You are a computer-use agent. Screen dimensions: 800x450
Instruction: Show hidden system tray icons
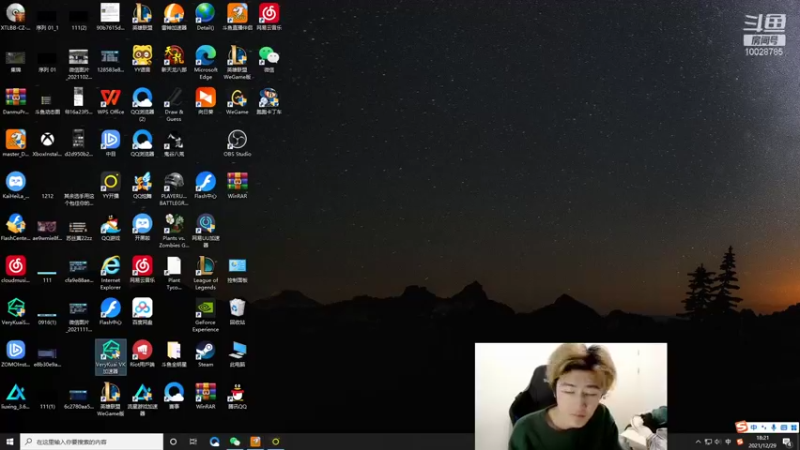point(698,442)
